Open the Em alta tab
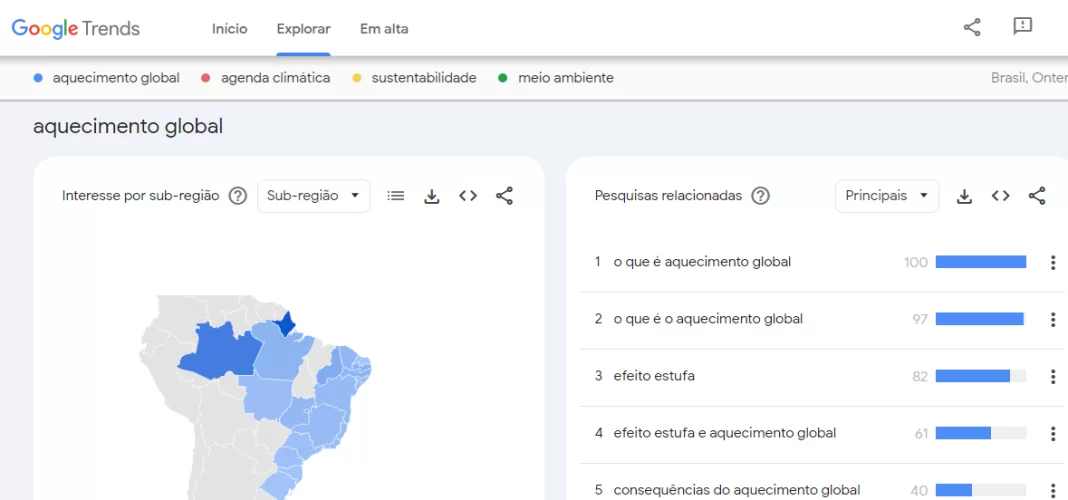 tap(384, 29)
